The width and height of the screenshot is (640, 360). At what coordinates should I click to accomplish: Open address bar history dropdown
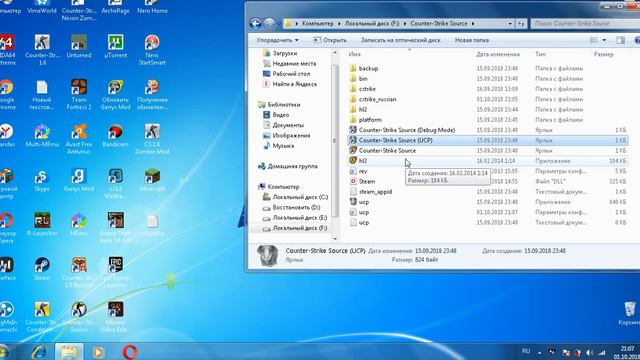pos(510,24)
